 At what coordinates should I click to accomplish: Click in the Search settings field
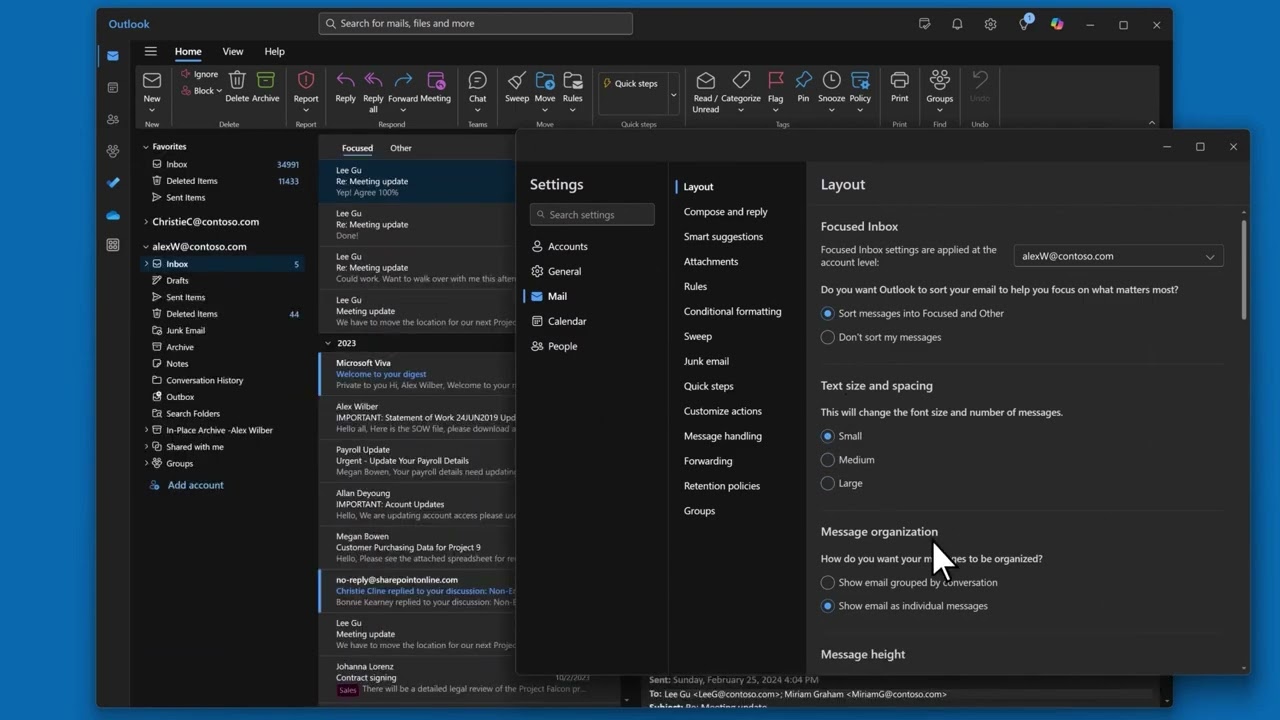click(x=592, y=215)
